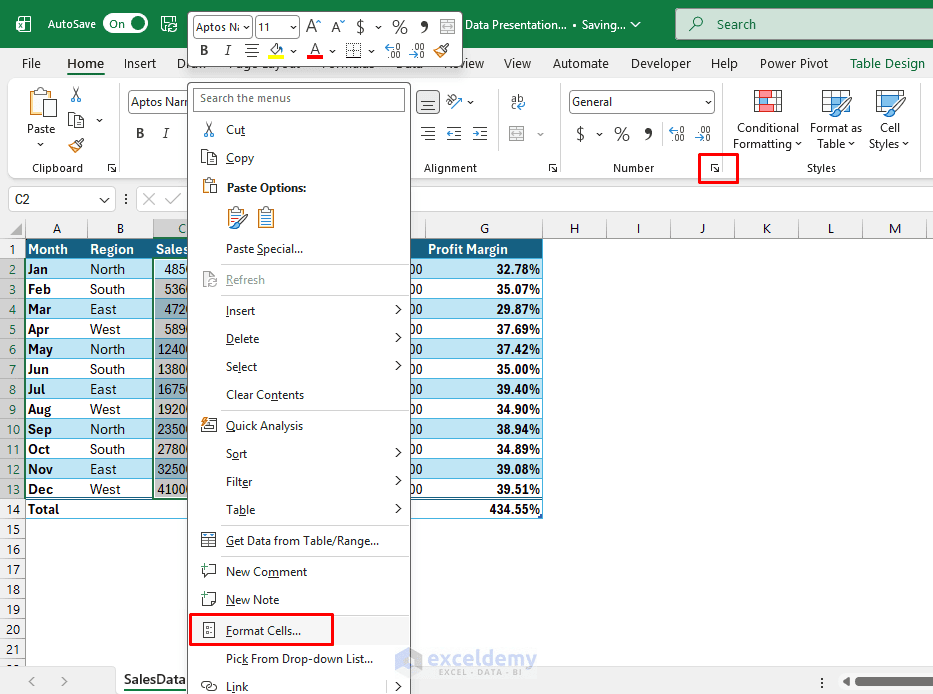933x694 pixels.
Task: Open the Developer tab
Action: coord(660,64)
